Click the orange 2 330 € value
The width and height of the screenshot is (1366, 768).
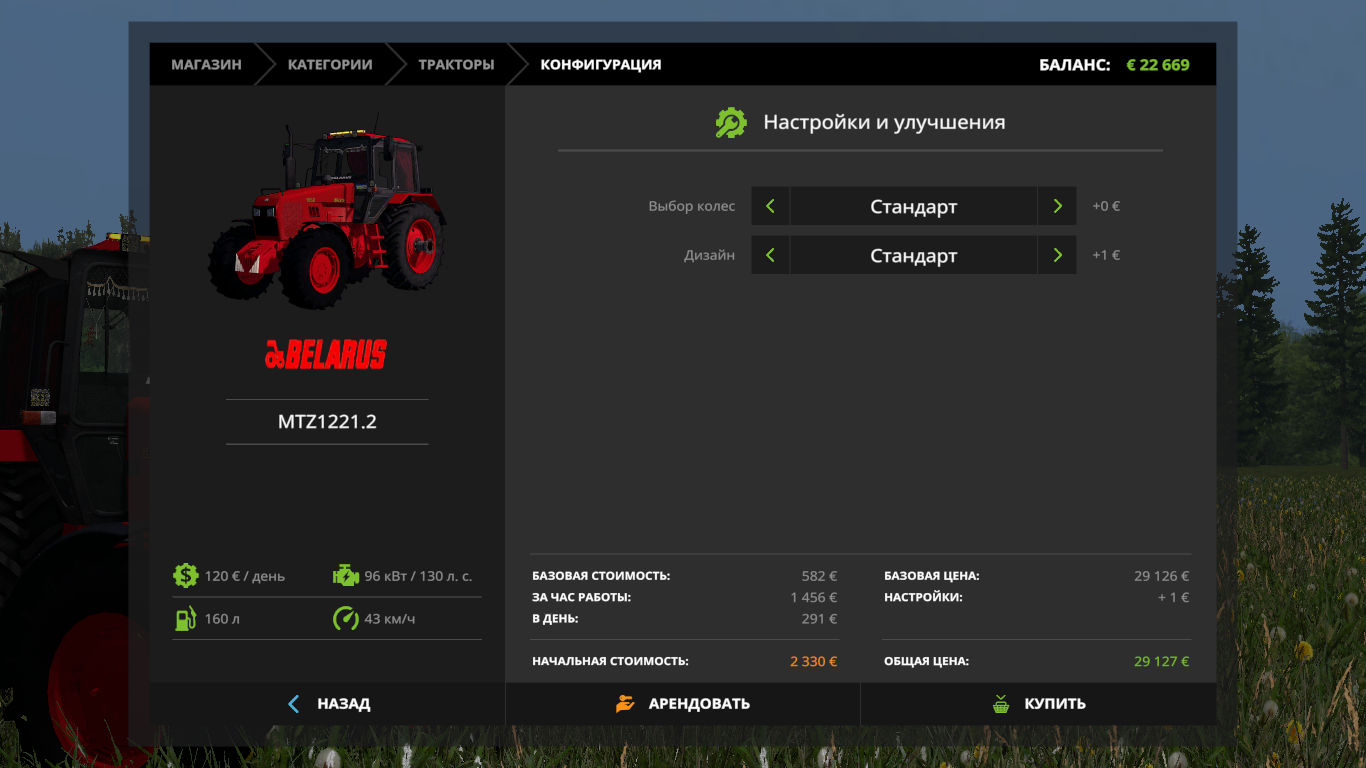point(814,661)
